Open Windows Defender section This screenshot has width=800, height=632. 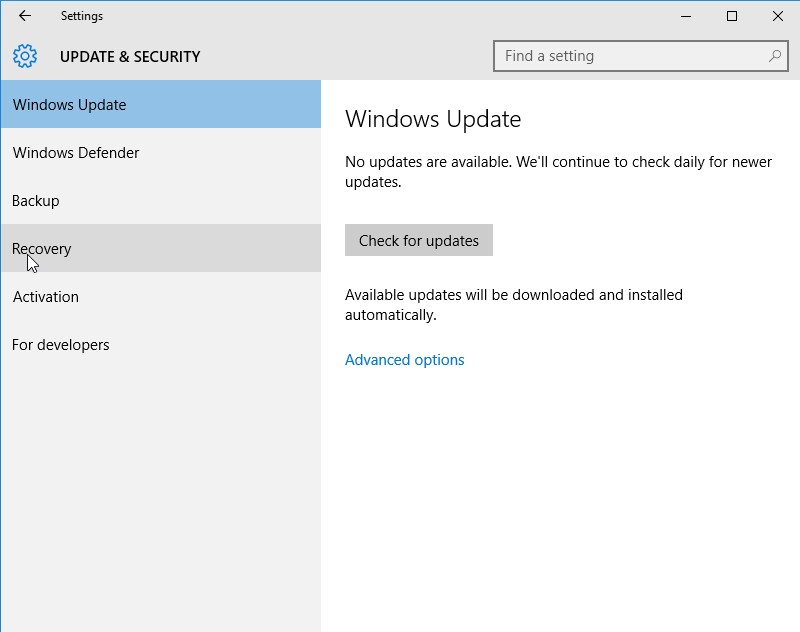(x=161, y=152)
